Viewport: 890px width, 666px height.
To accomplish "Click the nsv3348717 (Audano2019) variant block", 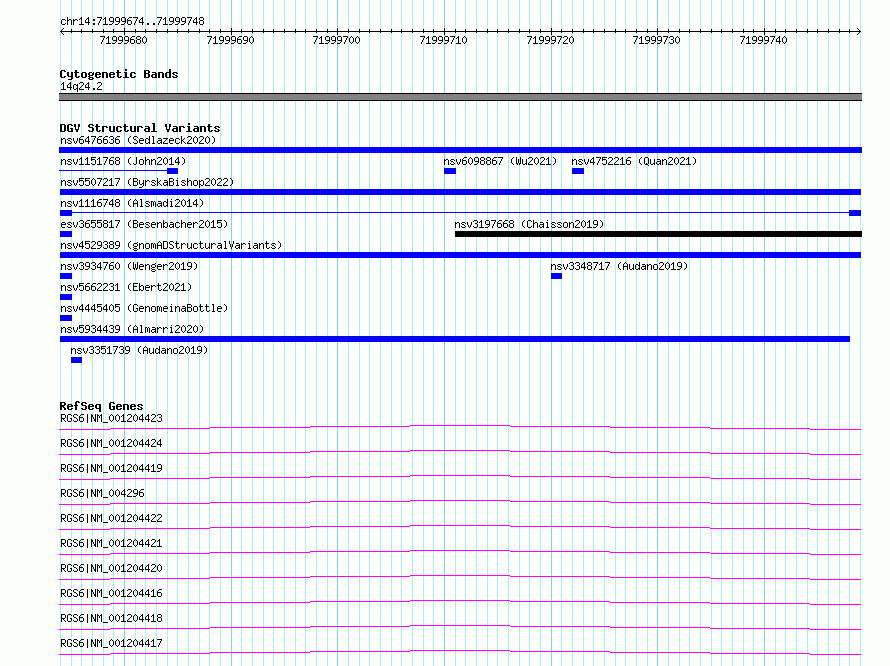I will [556, 276].
